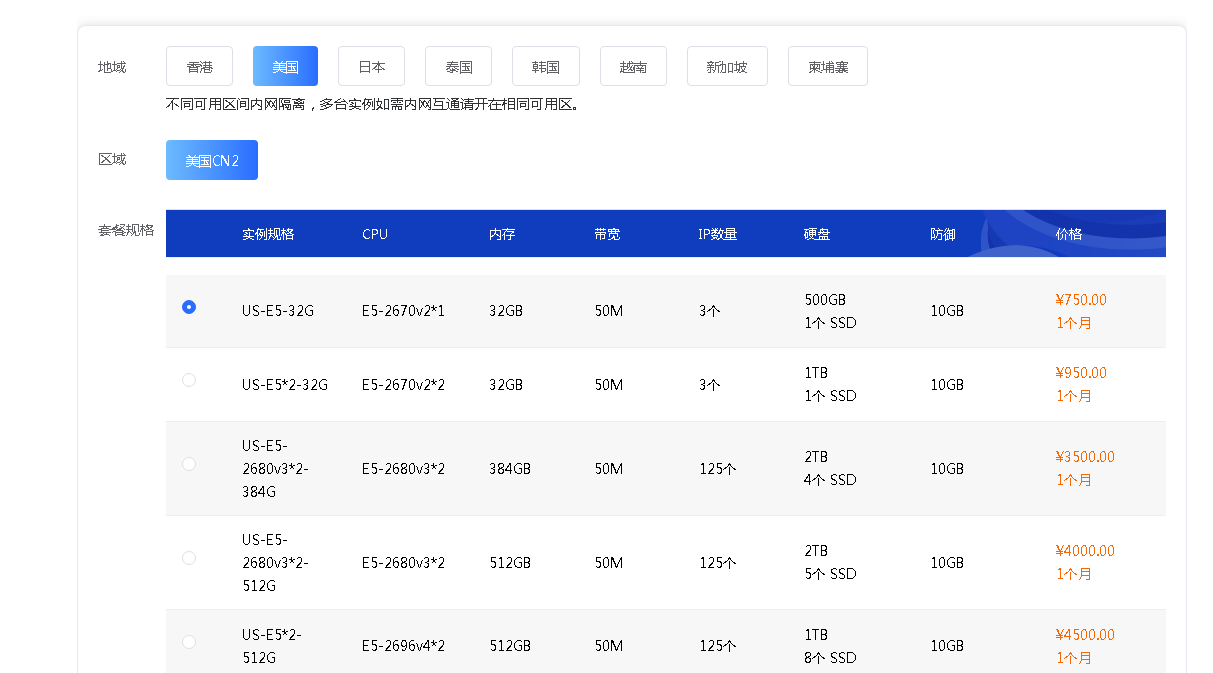
Task: Click the 带宽 table header
Action: click(x=607, y=233)
